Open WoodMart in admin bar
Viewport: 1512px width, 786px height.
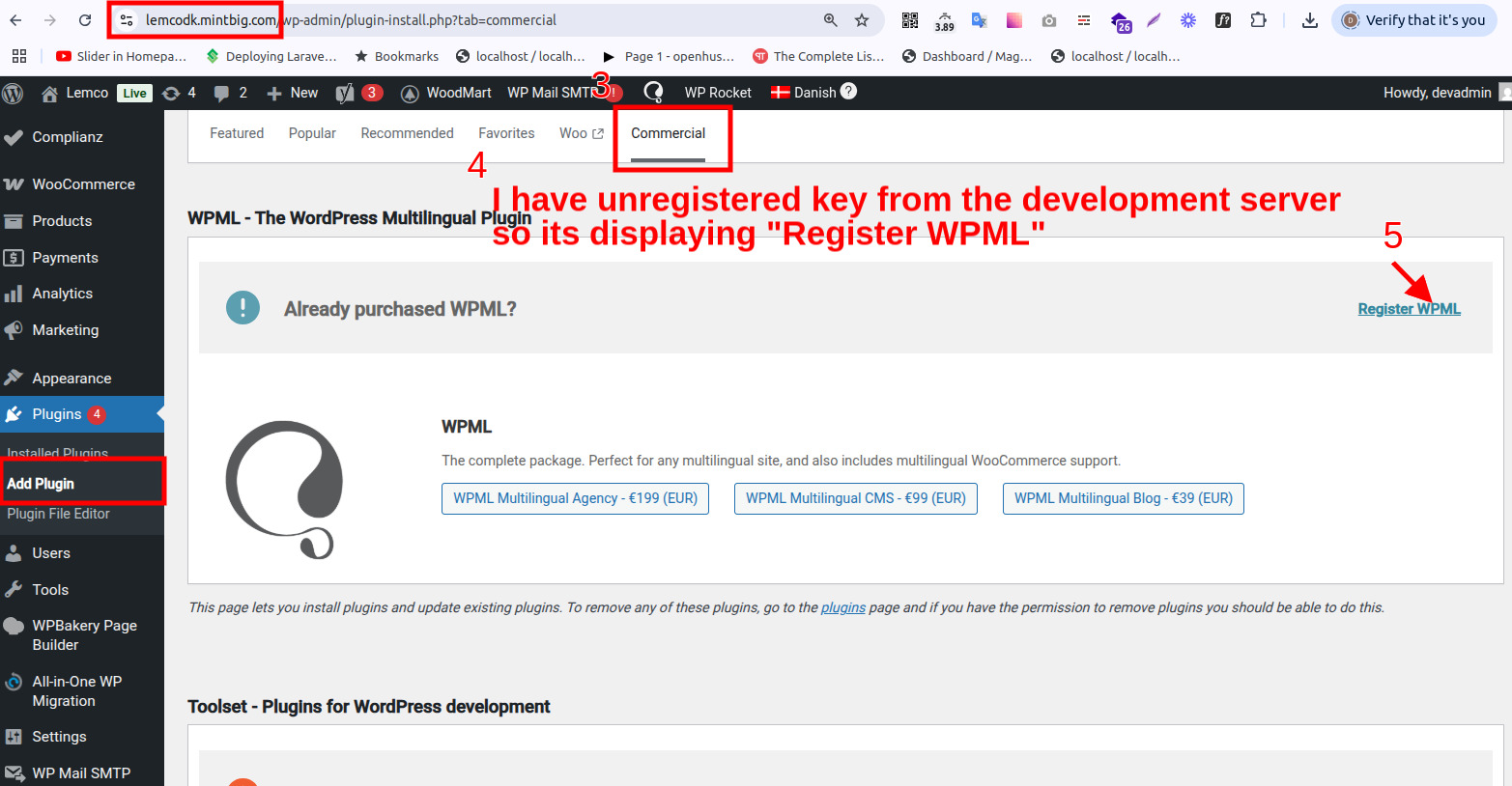pyautogui.click(x=446, y=93)
